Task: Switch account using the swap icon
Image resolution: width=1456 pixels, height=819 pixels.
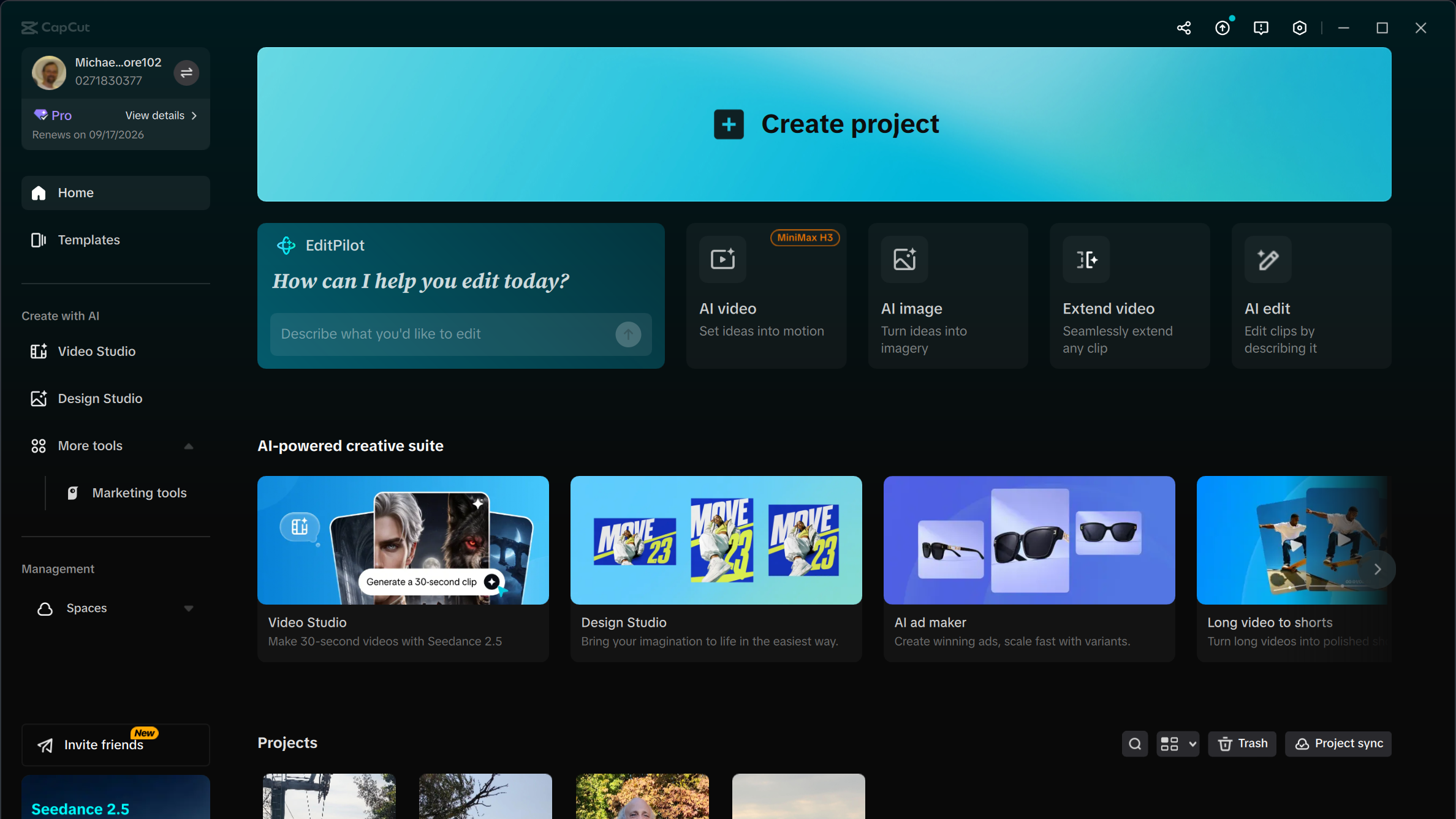Action: point(186,73)
